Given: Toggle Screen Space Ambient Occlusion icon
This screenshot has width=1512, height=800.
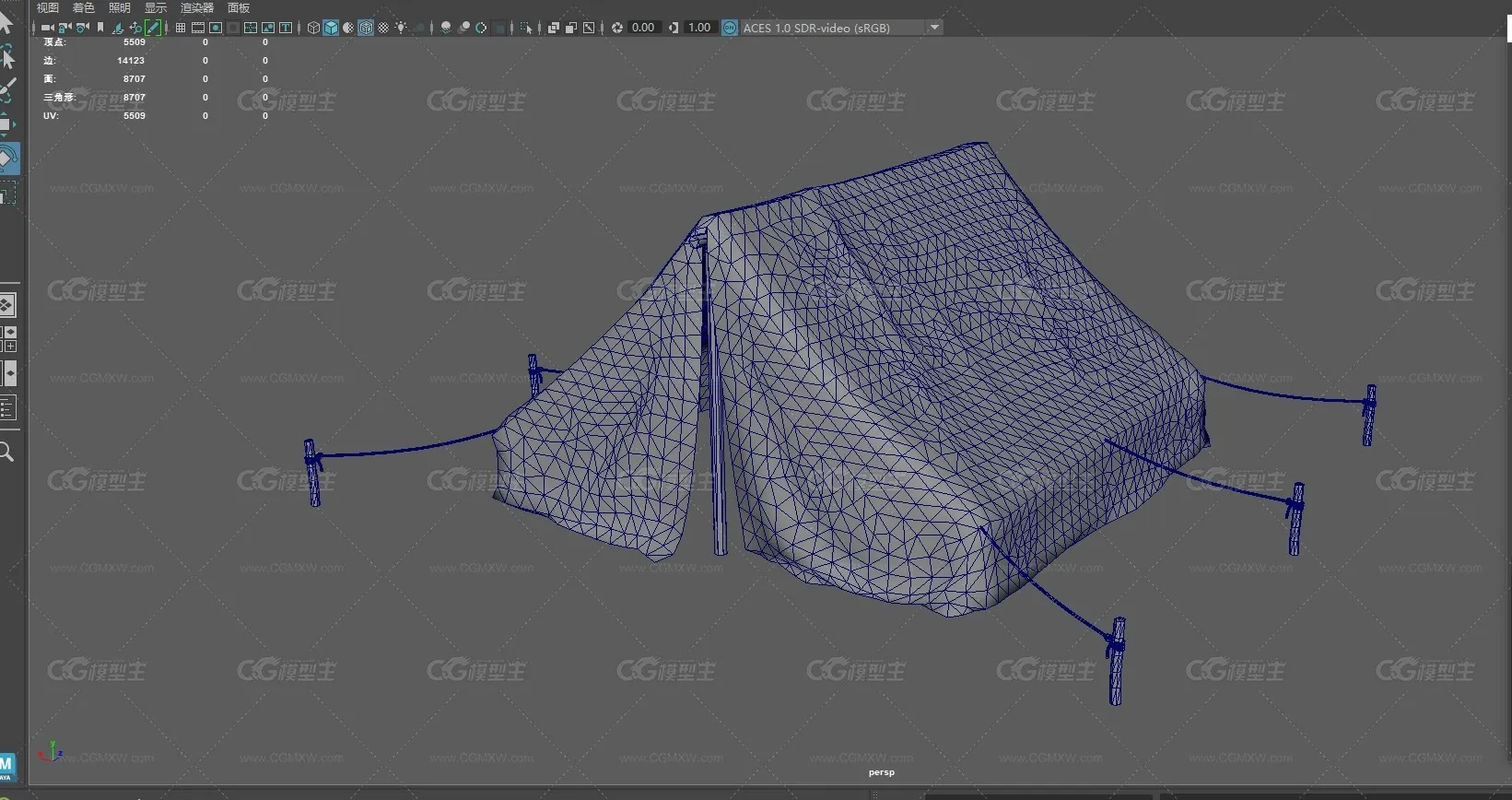Looking at the screenshot, I should (x=446, y=28).
